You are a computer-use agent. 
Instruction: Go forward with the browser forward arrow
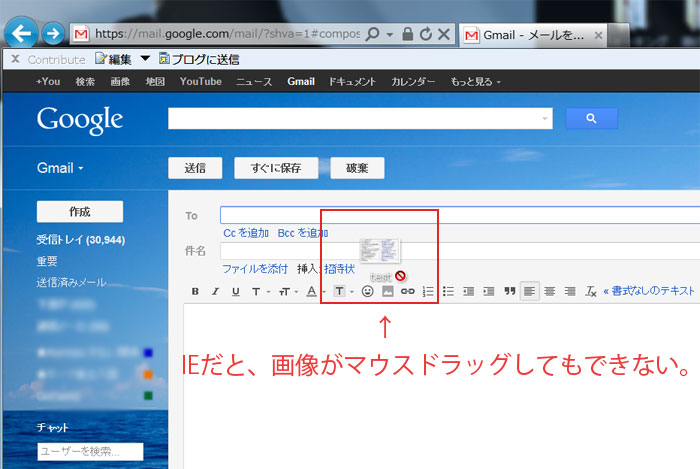[x=53, y=33]
